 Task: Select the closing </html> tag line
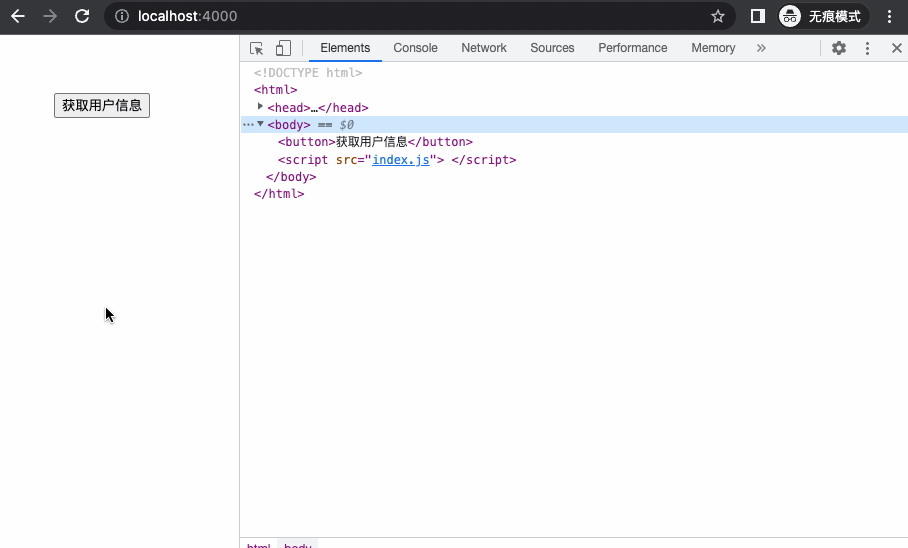[x=279, y=194]
